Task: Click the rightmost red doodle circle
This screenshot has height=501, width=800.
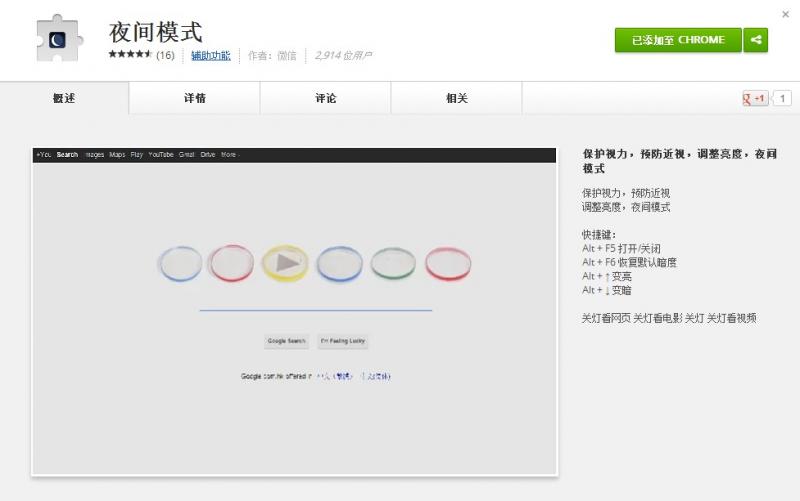Action: (x=447, y=263)
